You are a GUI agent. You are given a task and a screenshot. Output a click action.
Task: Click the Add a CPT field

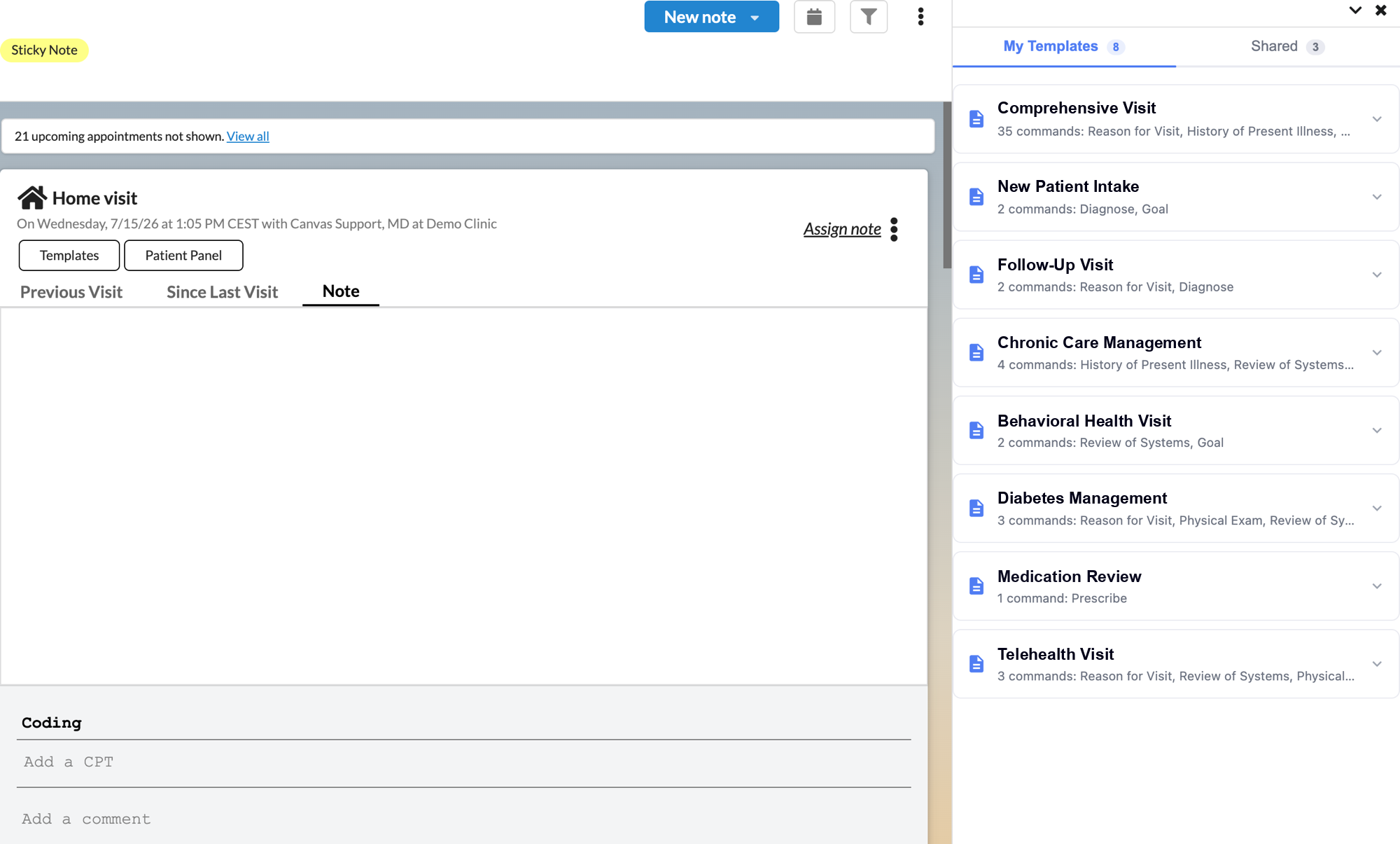tap(463, 762)
